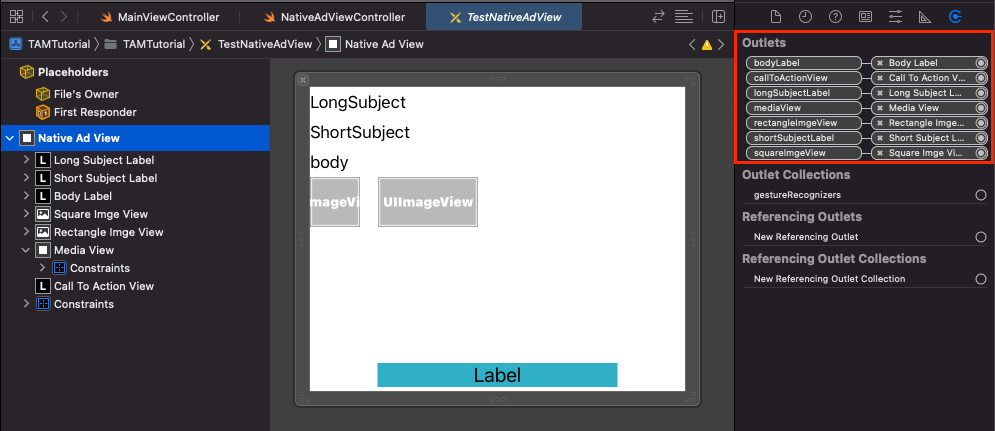Click squareImgeView outlet connection circle

pos(981,153)
